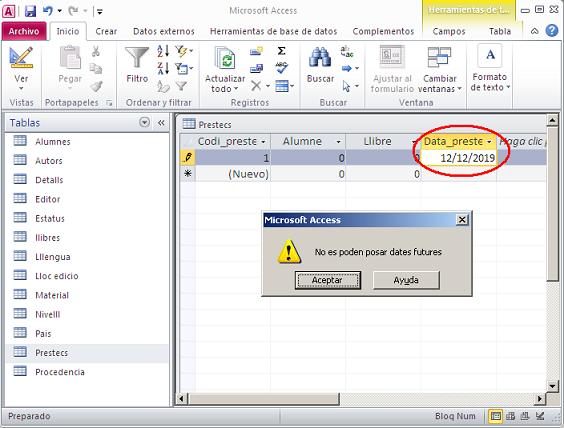Open the More records options icon
The height and width of the screenshot is (428, 564).
coord(284,86)
